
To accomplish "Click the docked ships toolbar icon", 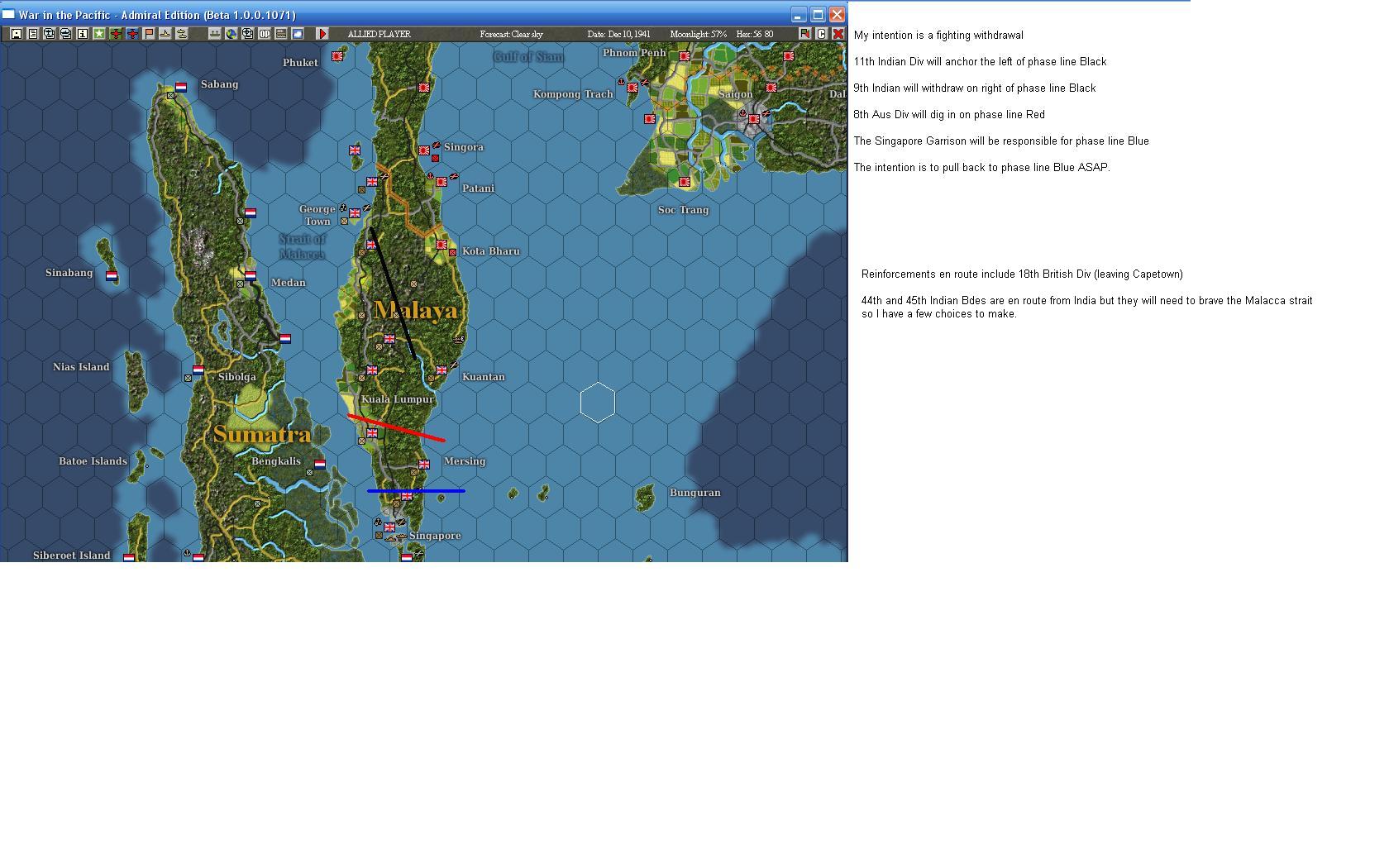I will [215, 34].
